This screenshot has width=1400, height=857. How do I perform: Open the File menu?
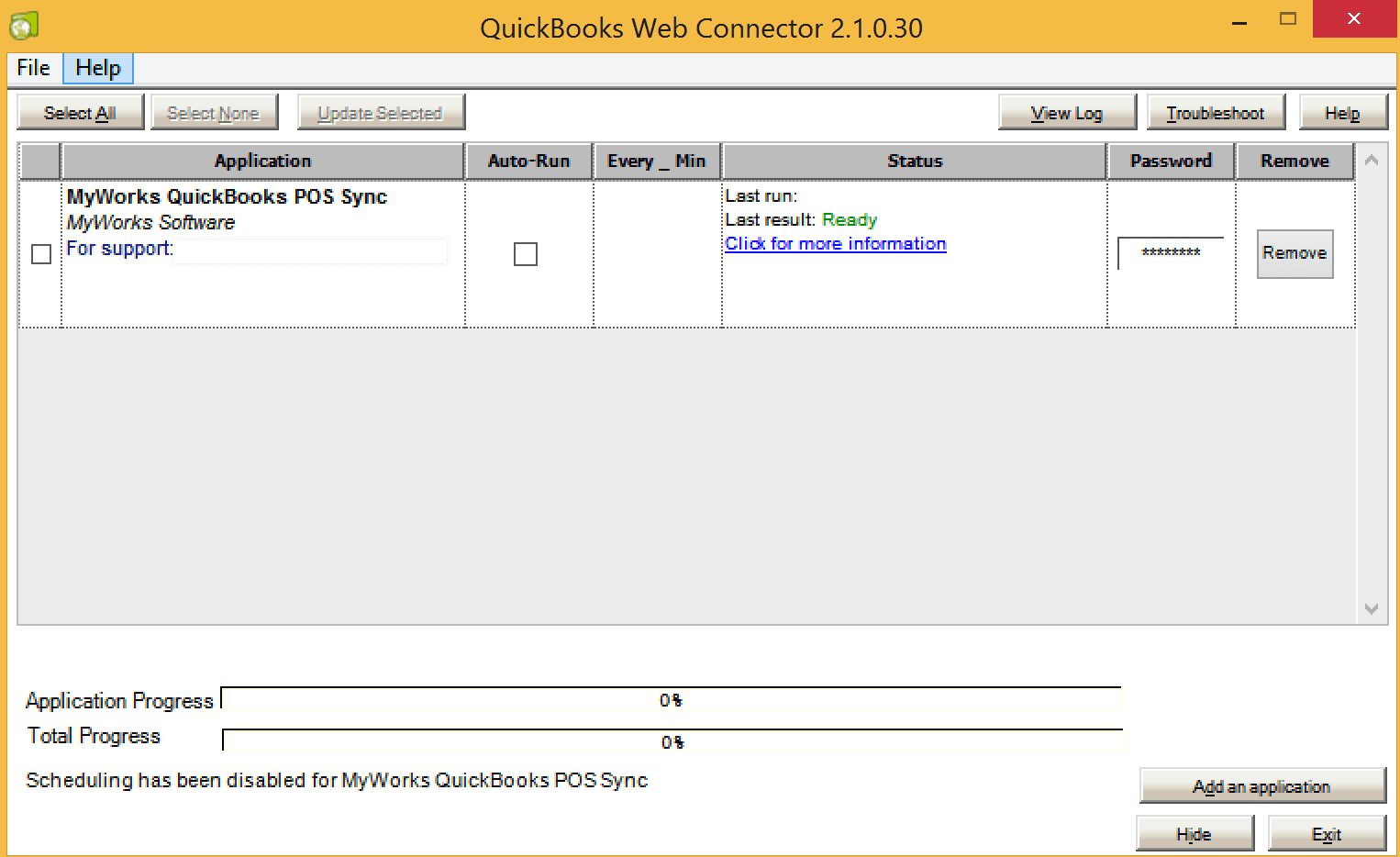(33, 68)
